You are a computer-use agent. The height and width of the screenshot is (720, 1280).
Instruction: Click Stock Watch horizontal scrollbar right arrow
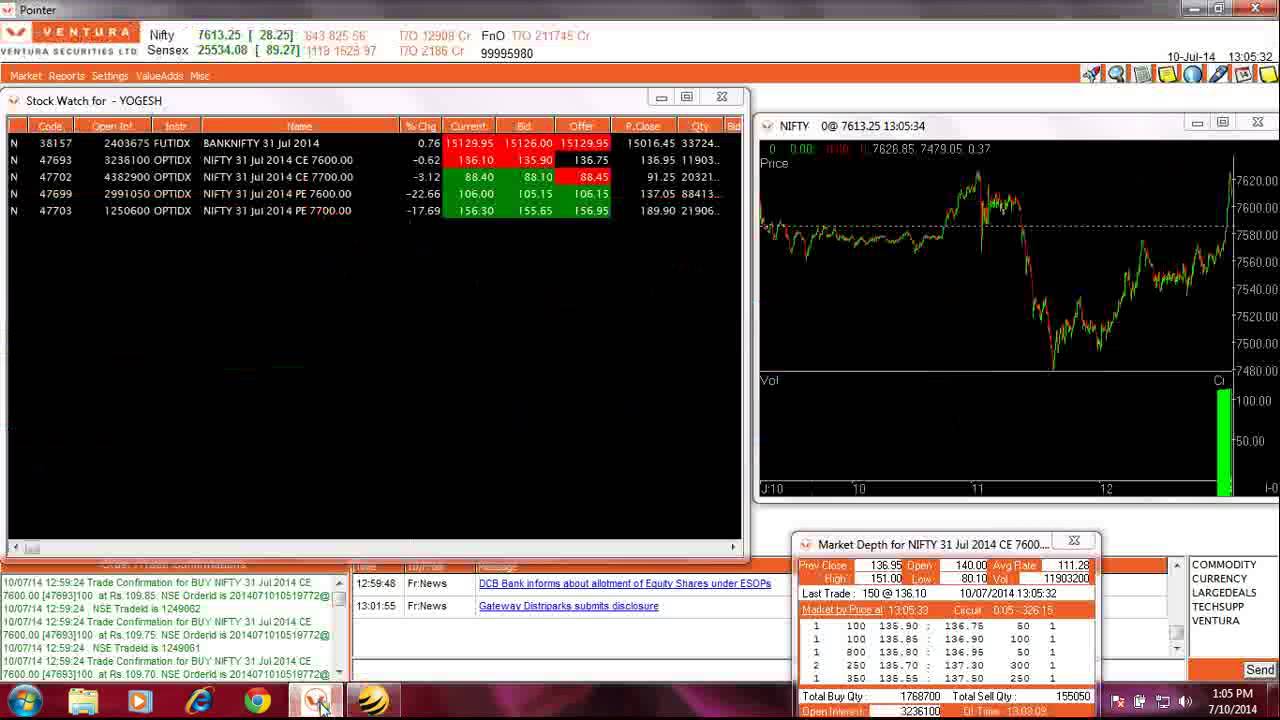click(x=734, y=547)
